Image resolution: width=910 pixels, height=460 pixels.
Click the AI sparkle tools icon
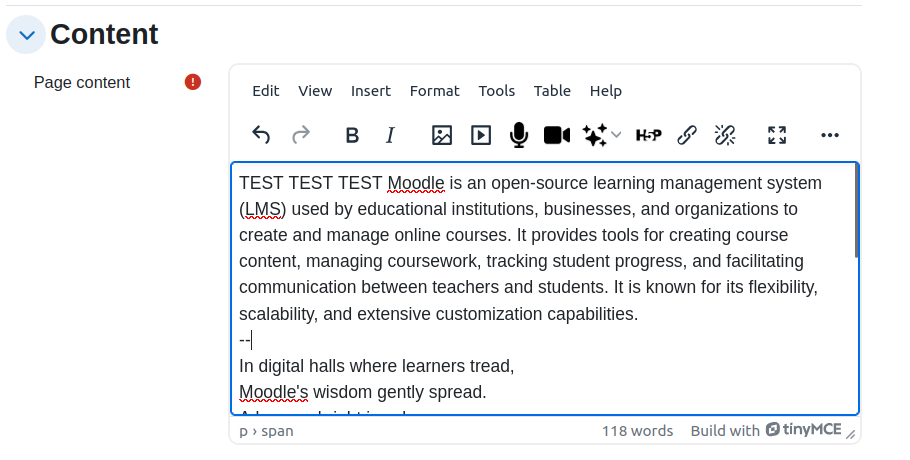(x=595, y=135)
